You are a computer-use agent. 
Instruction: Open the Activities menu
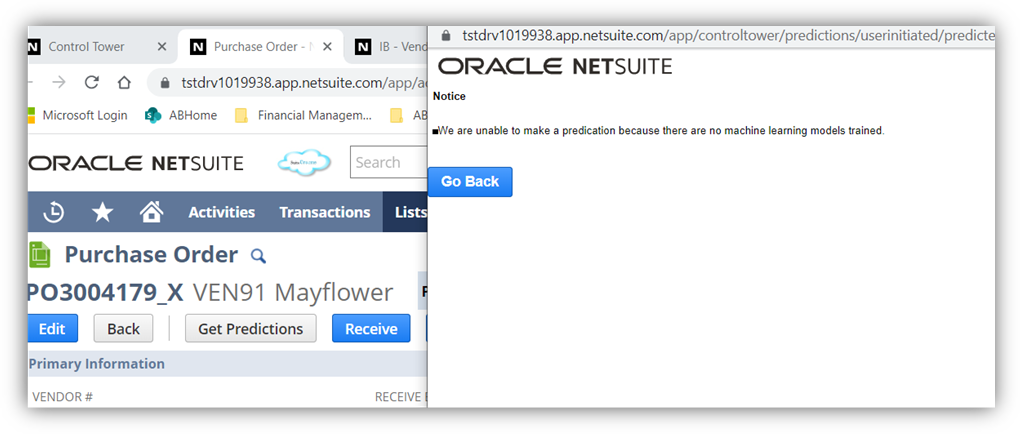222,212
